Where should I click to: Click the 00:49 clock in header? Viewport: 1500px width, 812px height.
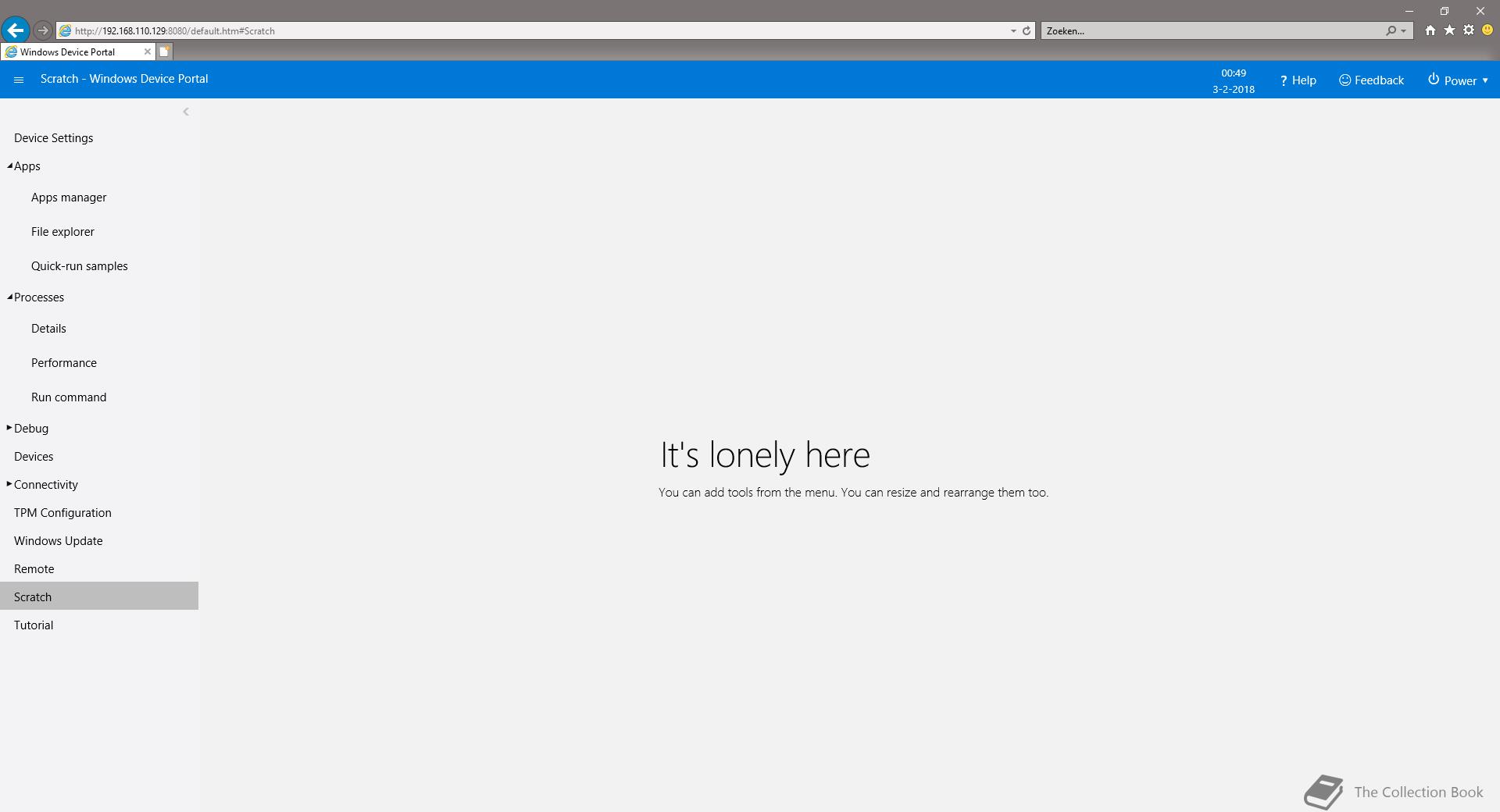coord(1234,73)
